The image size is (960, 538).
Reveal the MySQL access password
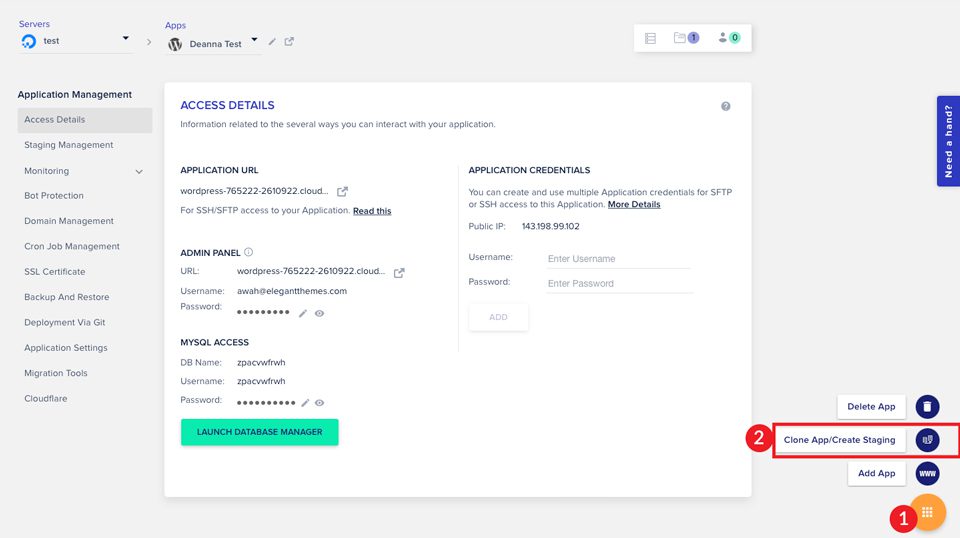click(x=320, y=402)
